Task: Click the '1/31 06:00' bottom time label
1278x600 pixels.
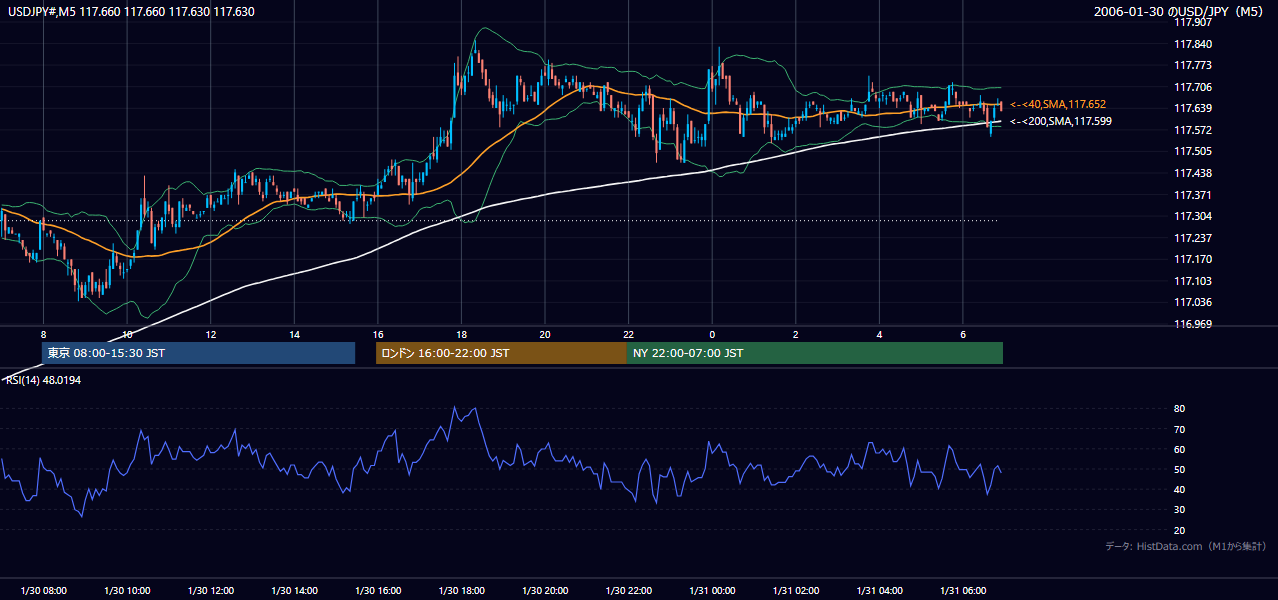Action: [x=962, y=591]
